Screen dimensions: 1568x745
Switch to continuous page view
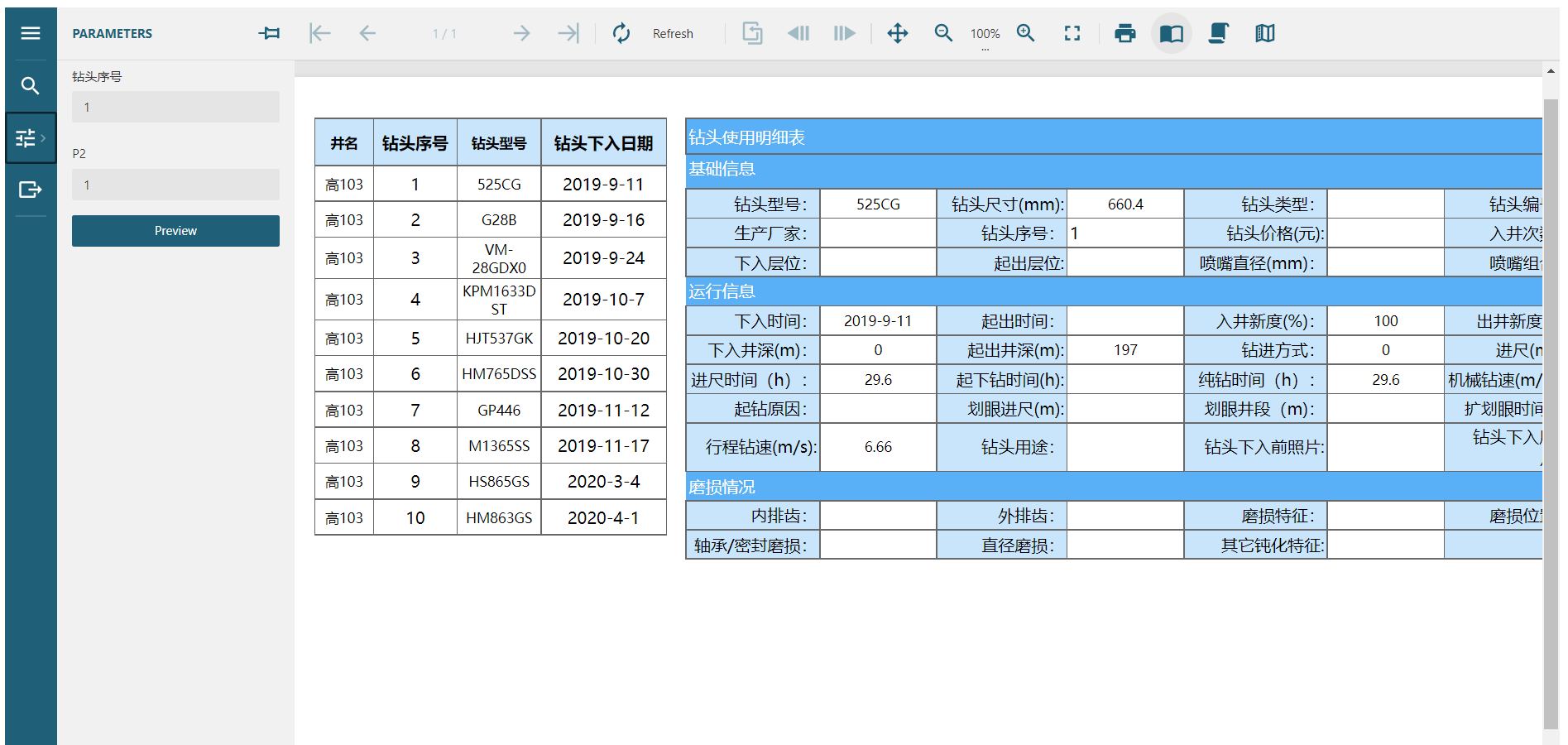coord(1218,33)
